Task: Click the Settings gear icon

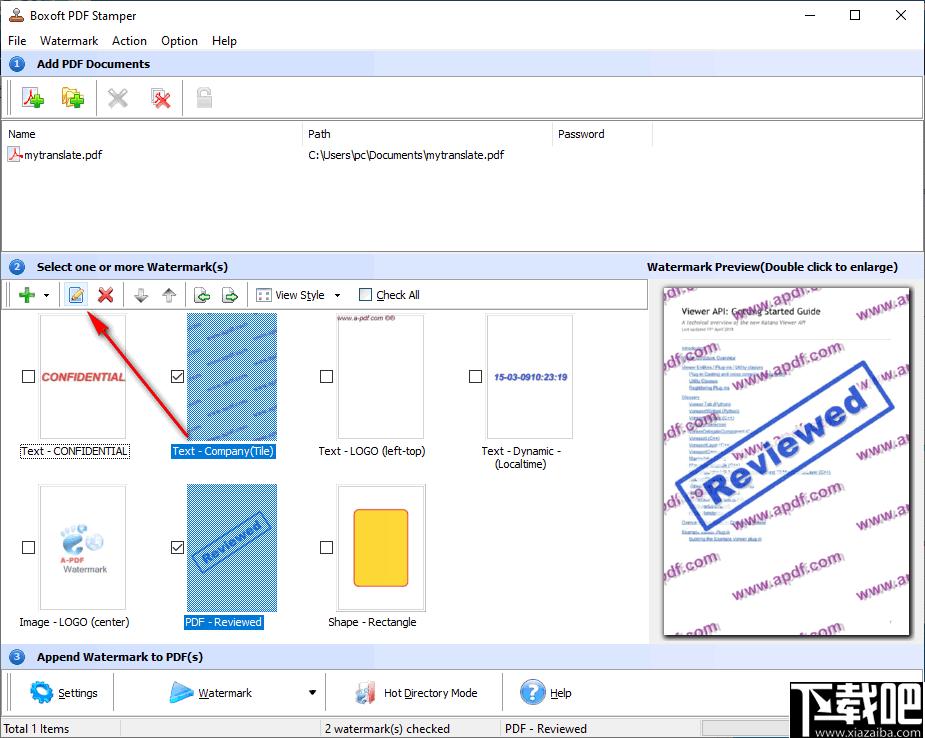Action: (41, 692)
